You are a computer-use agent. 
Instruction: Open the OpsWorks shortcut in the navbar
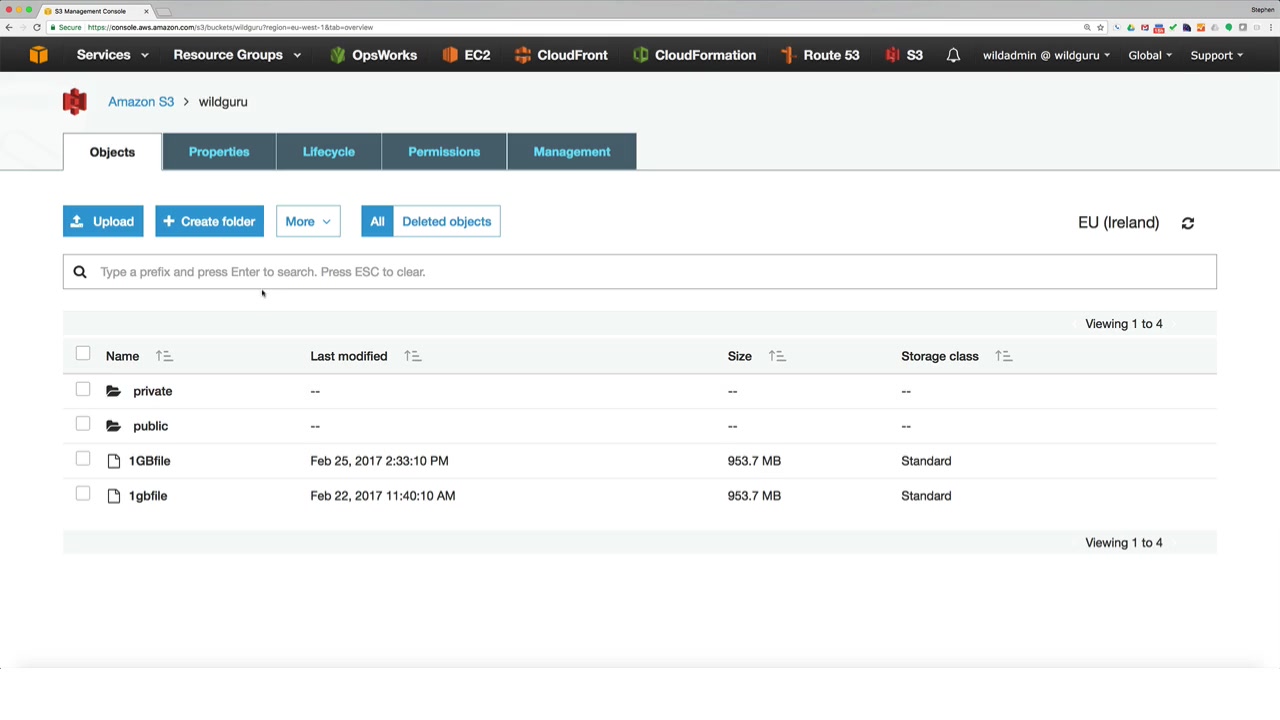[373, 55]
